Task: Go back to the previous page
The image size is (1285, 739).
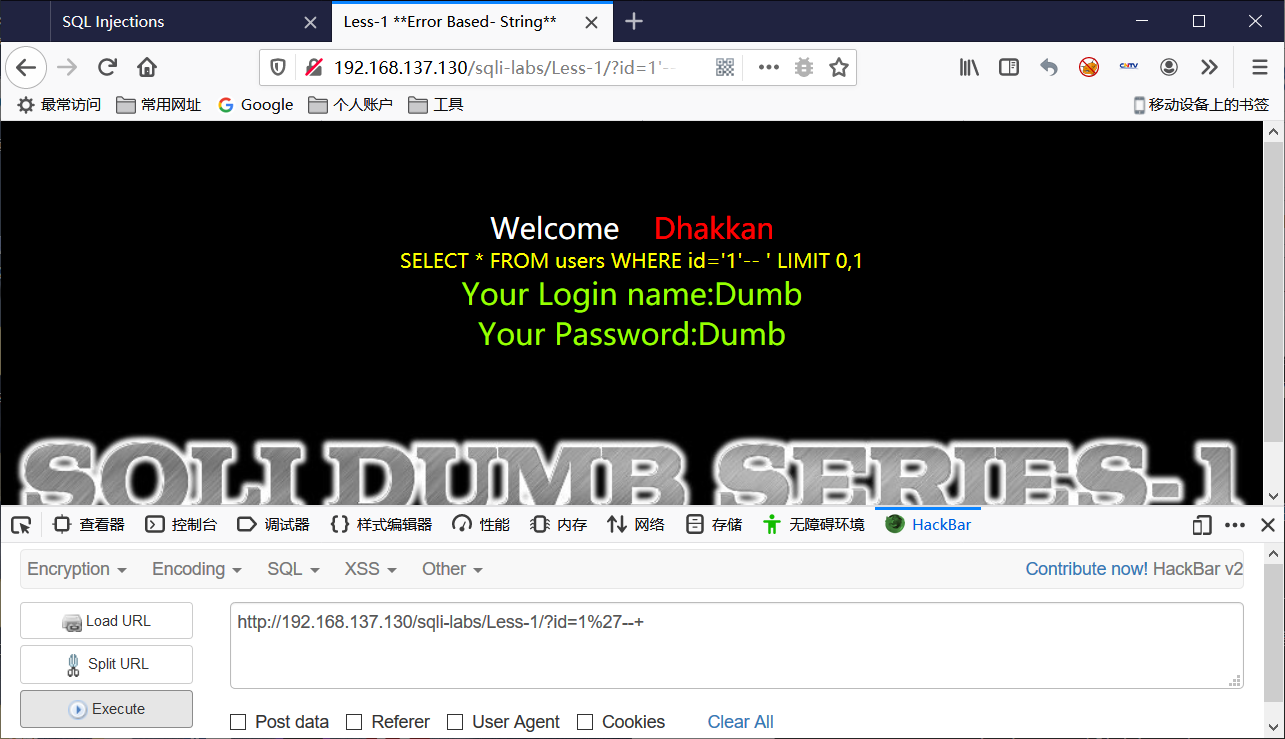Action: (x=26, y=67)
